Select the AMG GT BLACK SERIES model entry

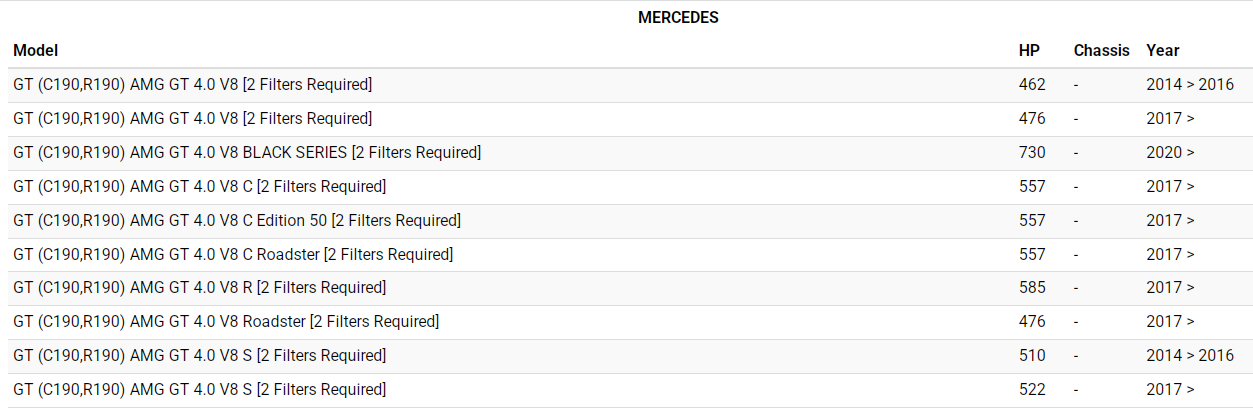click(x=247, y=153)
